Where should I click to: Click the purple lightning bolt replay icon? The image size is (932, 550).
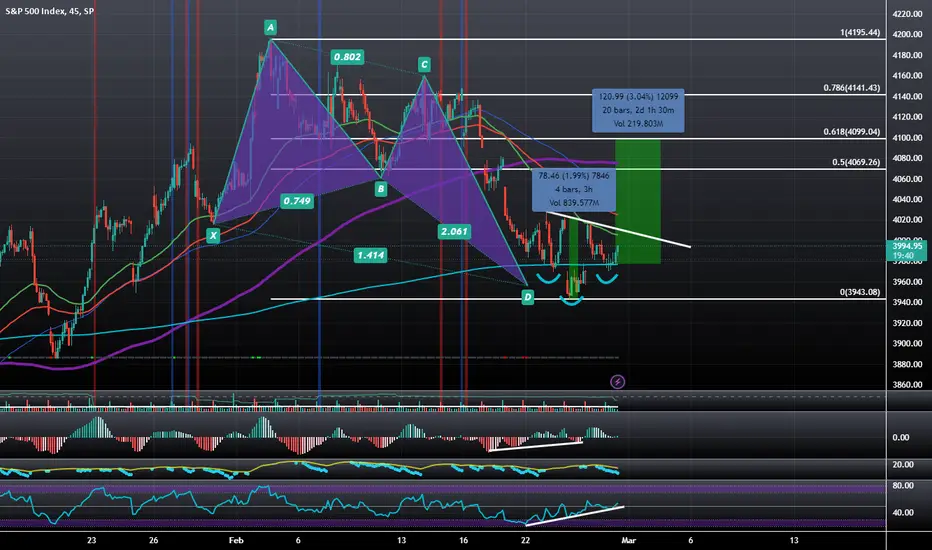pyautogui.click(x=618, y=382)
